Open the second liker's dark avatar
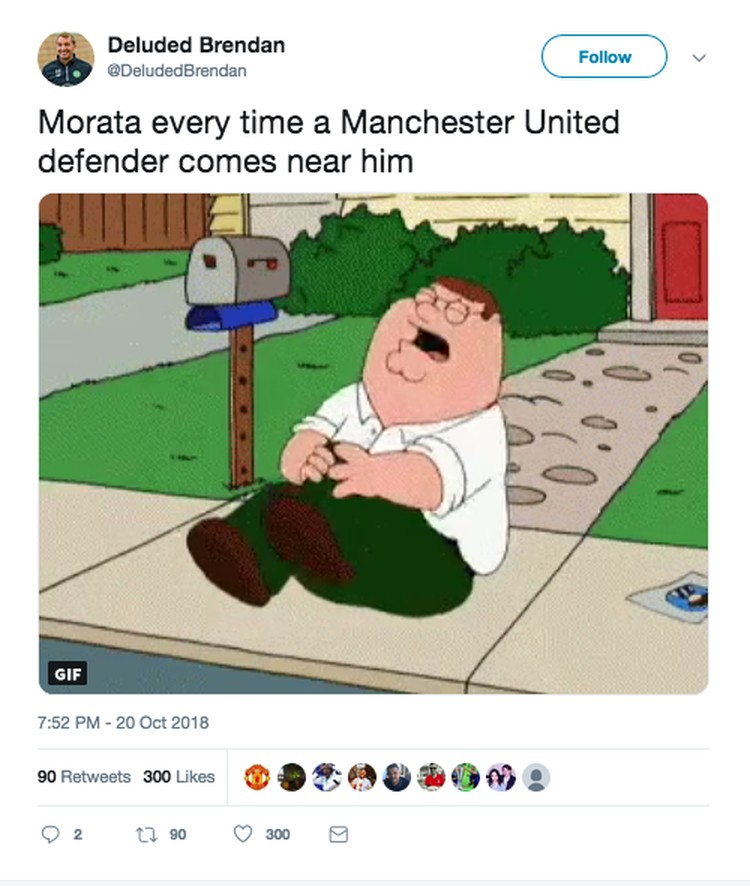The height and width of the screenshot is (886, 750). 292,777
